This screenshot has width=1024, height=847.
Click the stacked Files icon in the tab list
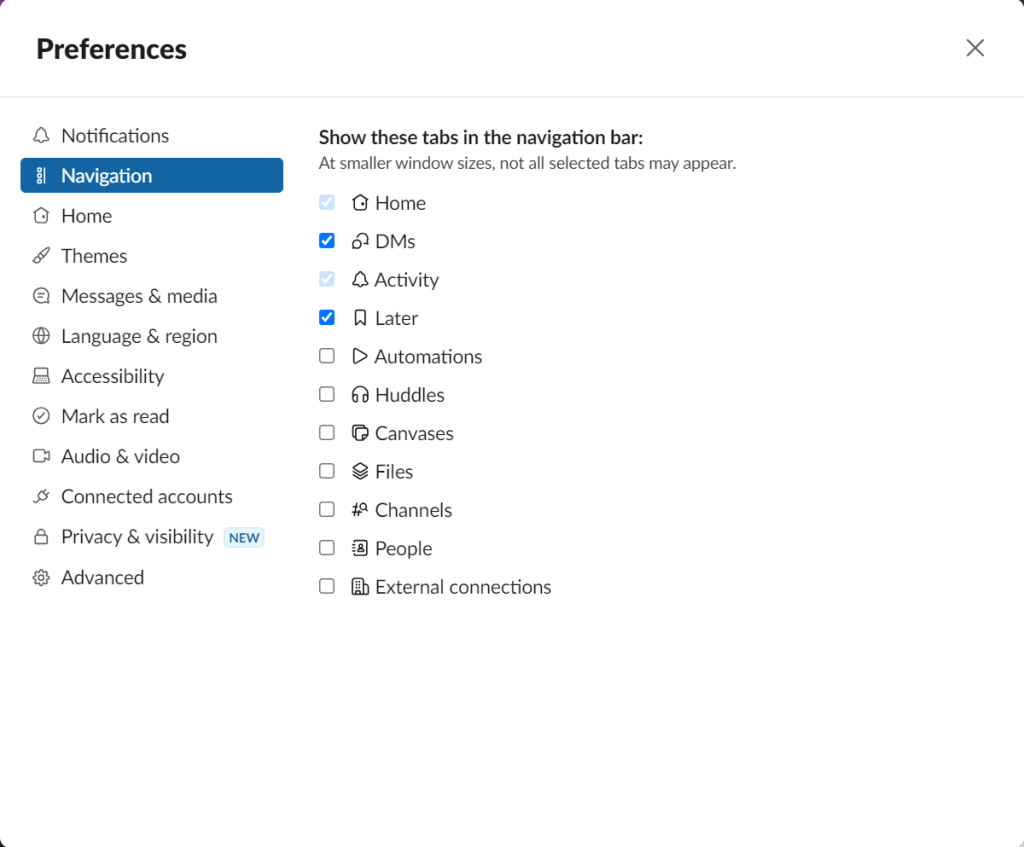click(x=359, y=471)
